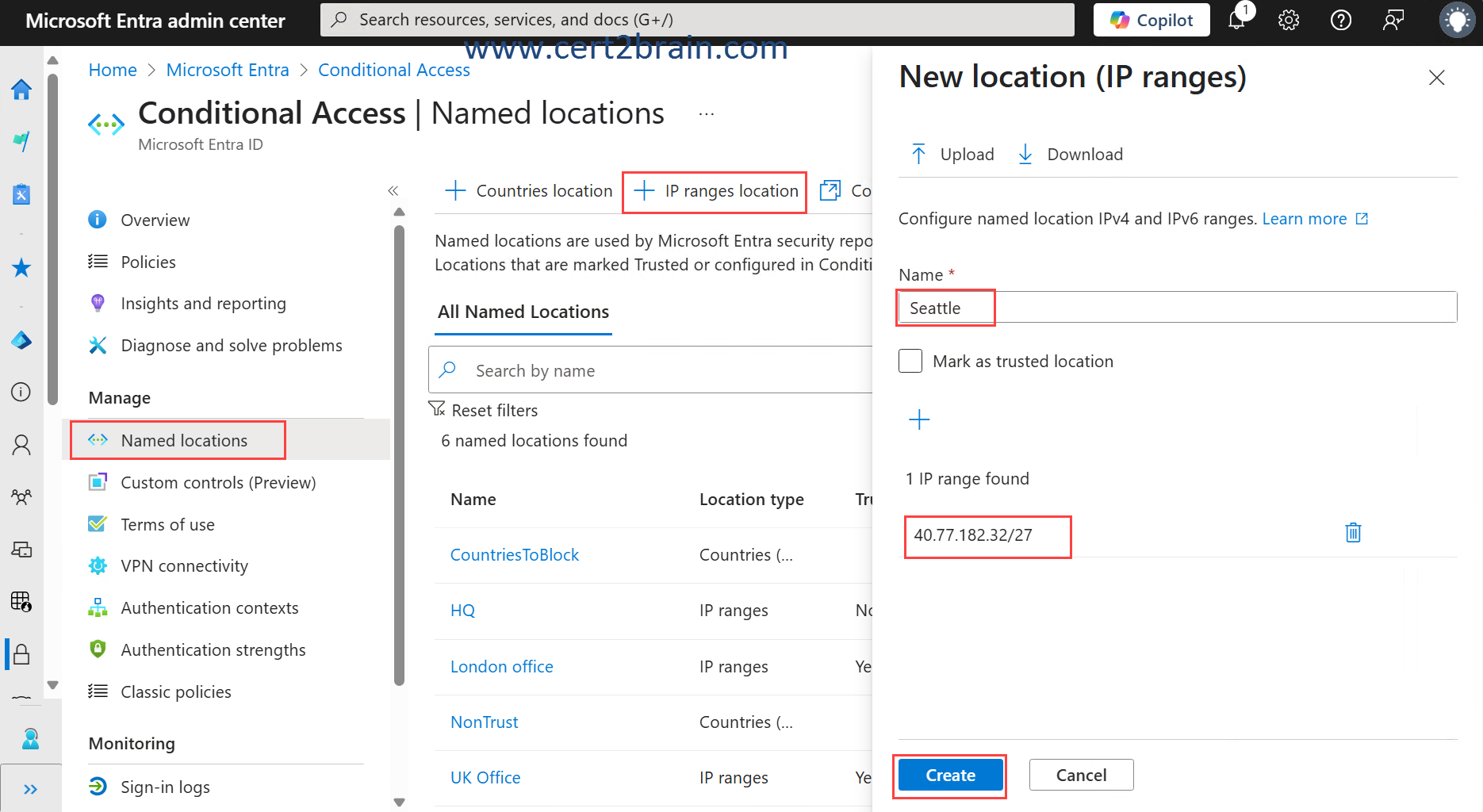Open the ellipsis more options next to title
The width and height of the screenshot is (1483, 812).
707,114
